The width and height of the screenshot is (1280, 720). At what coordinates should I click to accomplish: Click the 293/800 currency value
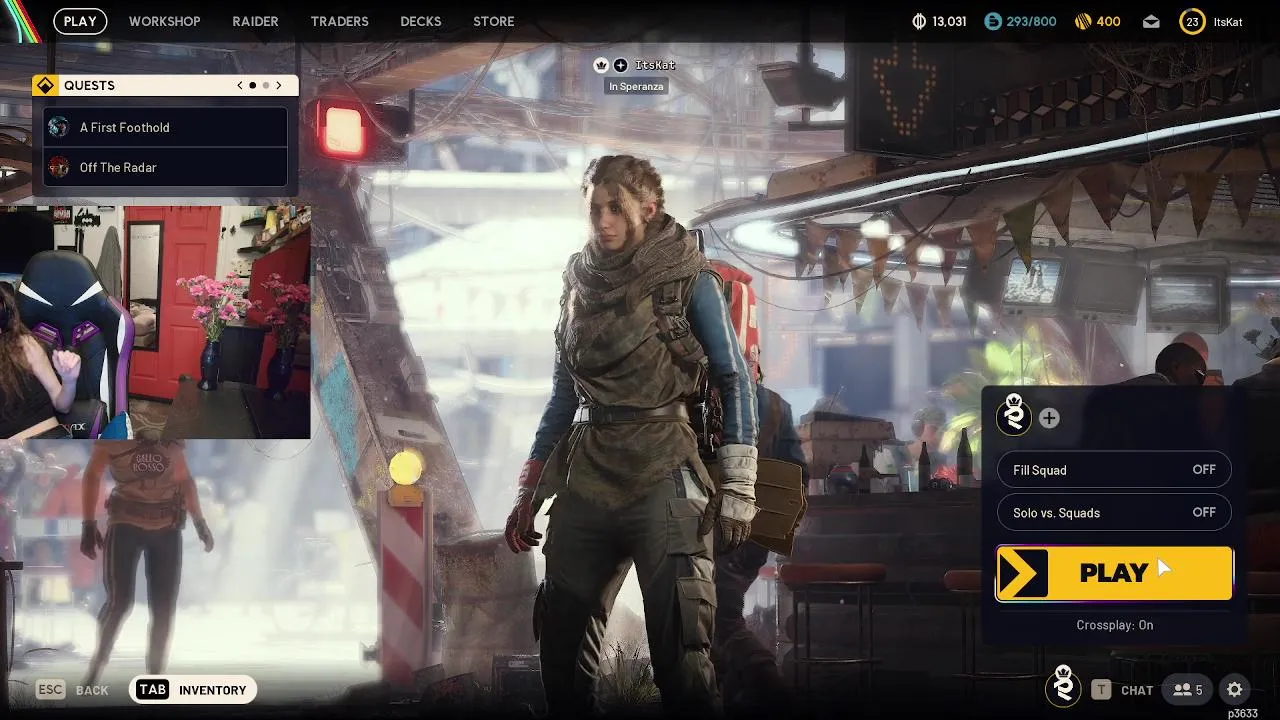1031,22
